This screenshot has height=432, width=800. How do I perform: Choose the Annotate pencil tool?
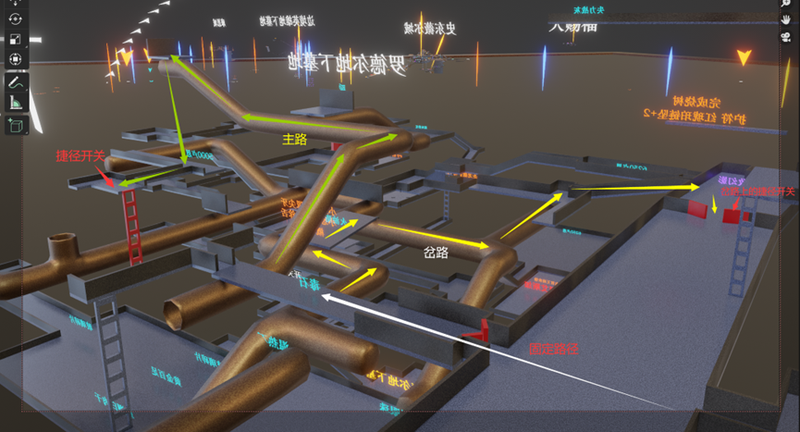15,83
